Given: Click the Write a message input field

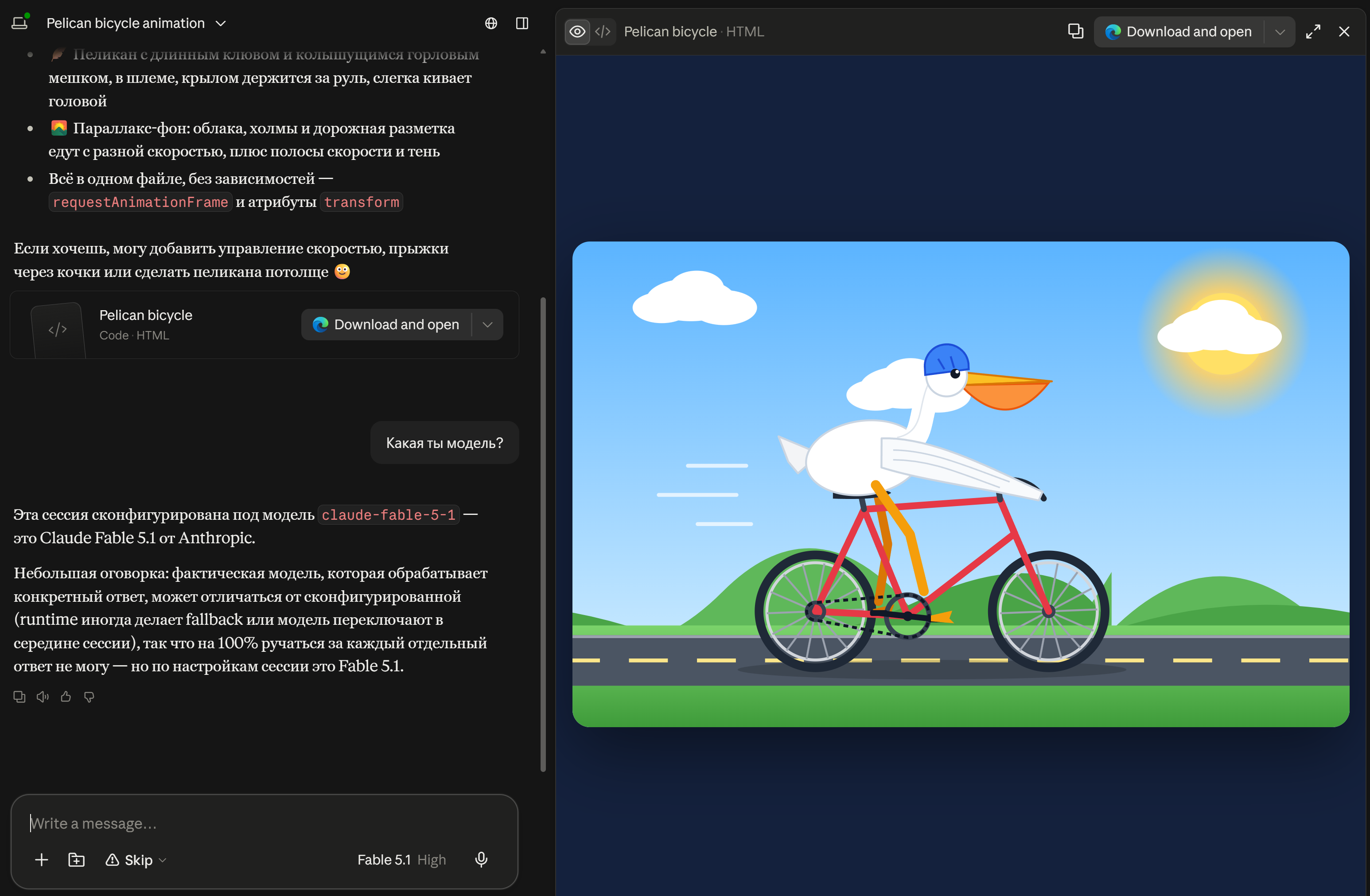Looking at the screenshot, I should (264, 823).
